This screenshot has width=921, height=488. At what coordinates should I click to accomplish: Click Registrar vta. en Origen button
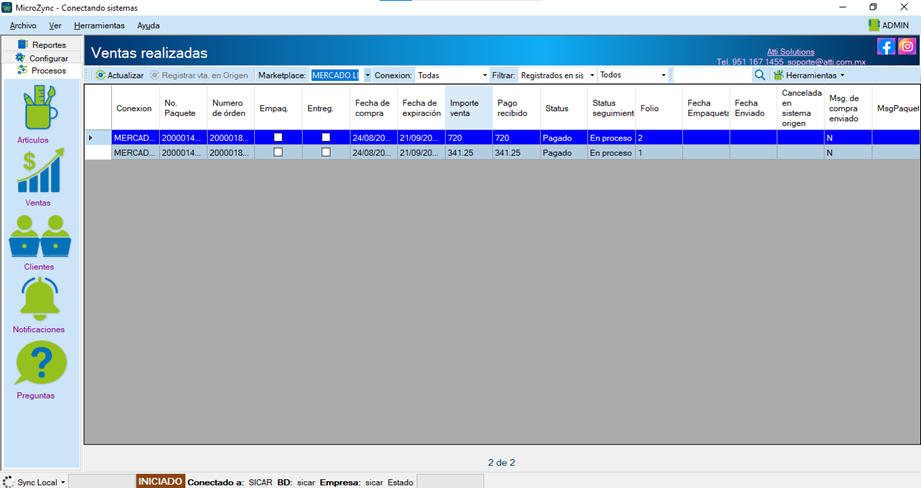coord(199,75)
